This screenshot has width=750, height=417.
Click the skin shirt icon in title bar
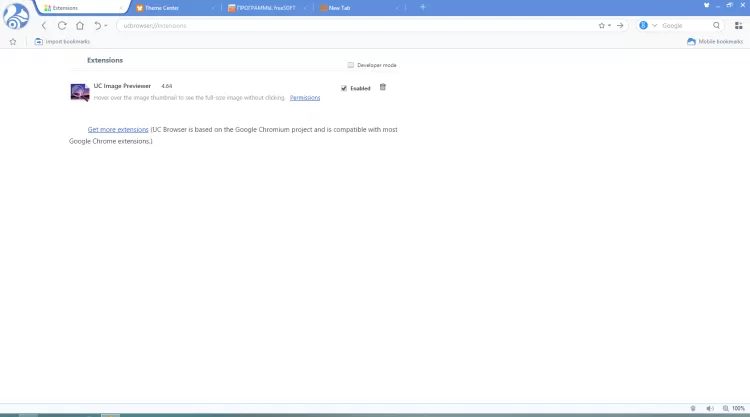coord(706,5)
